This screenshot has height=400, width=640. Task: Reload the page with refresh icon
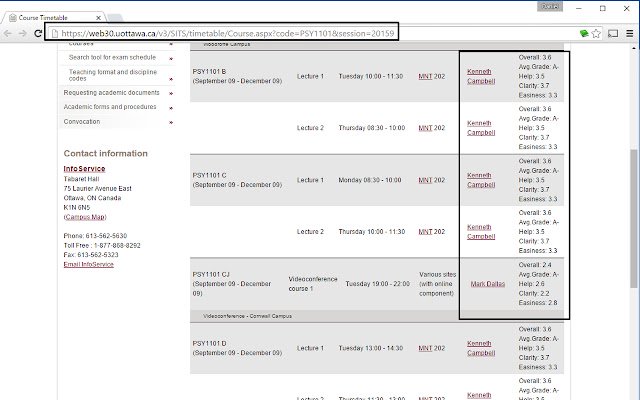tap(38, 33)
